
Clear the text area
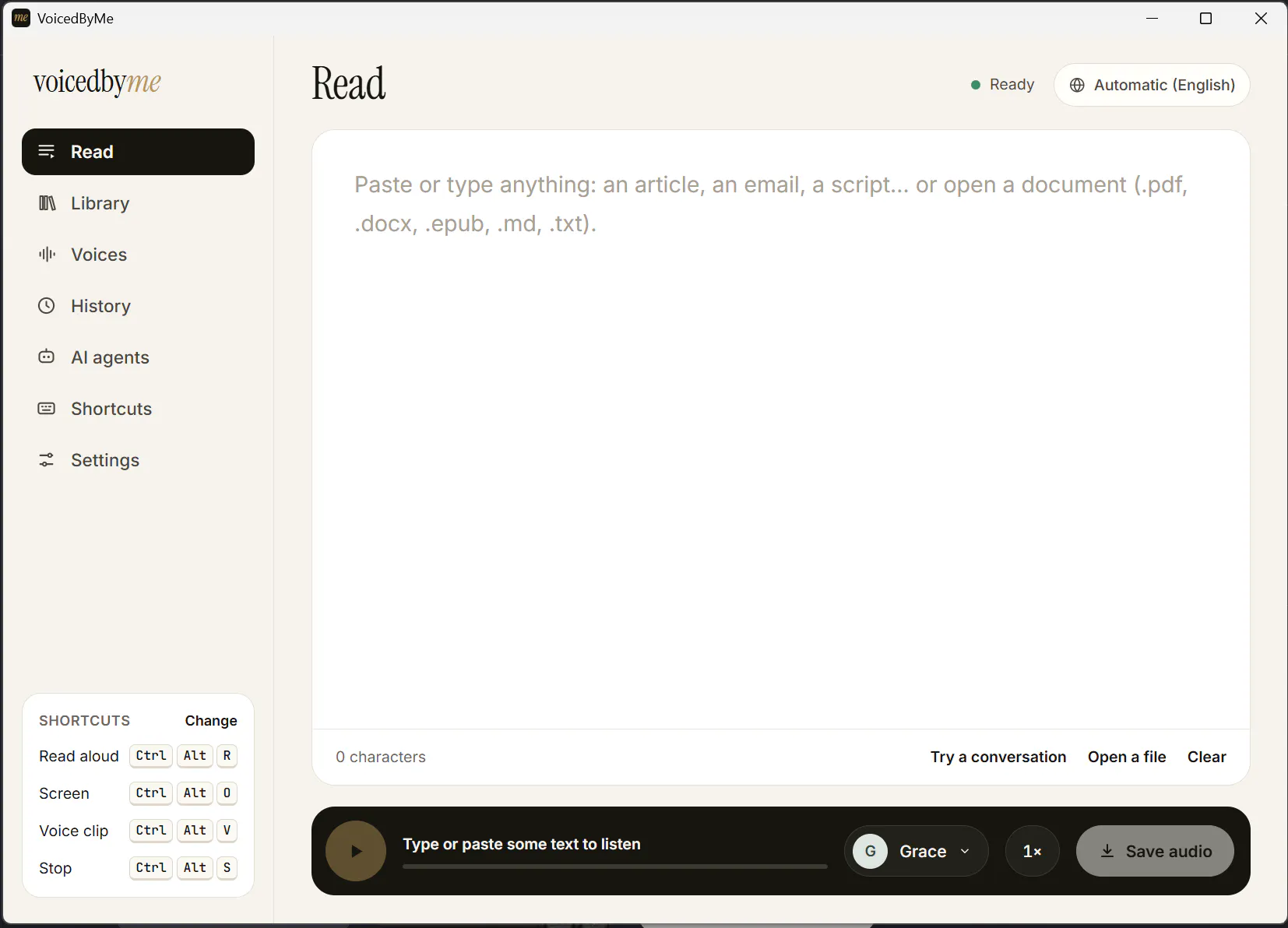point(1207,757)
